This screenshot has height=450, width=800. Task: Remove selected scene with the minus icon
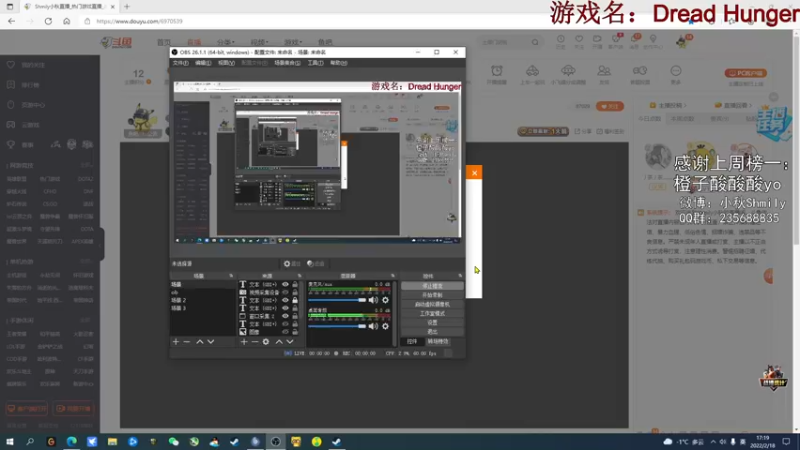pos(187,341)
